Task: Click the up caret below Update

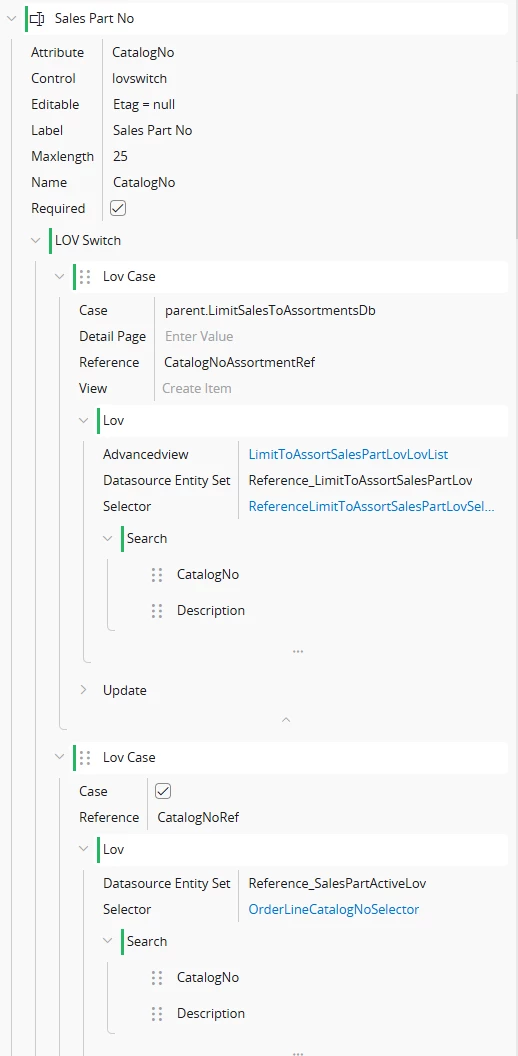Action: click(x=286, y=720)
